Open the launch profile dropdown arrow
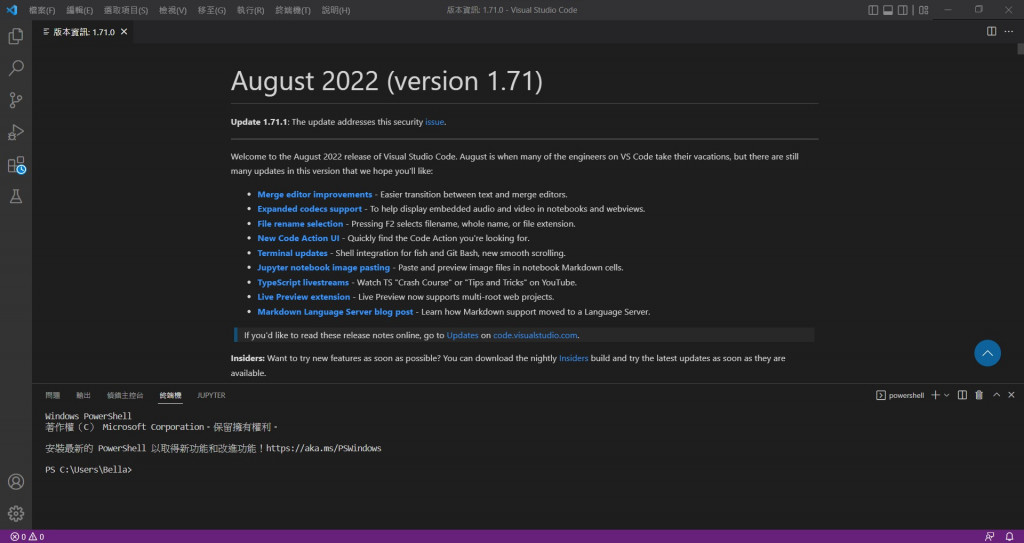The height and width of the screenshot is (543, 1024). (946, 395)
